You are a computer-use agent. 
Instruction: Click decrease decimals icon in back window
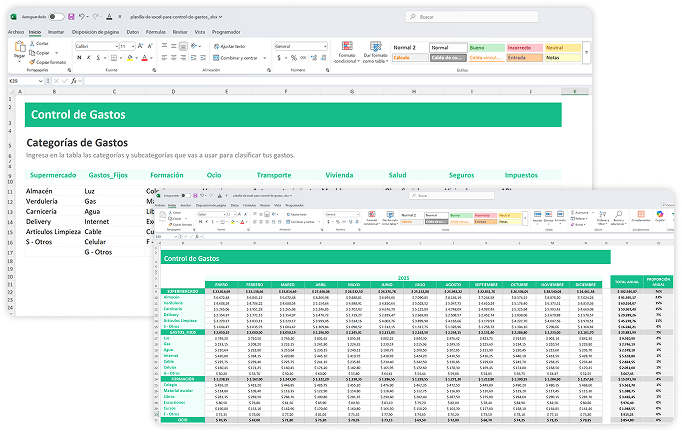[324, 58]
